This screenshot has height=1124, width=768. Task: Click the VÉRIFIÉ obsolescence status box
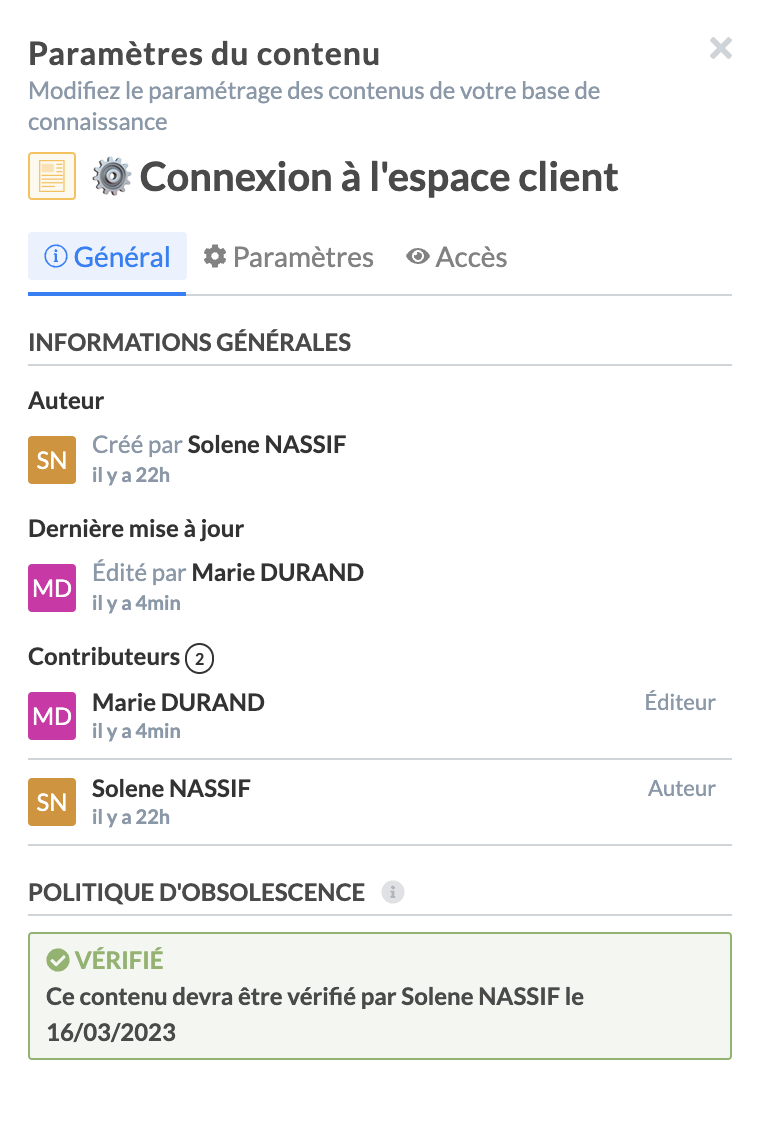380,996
